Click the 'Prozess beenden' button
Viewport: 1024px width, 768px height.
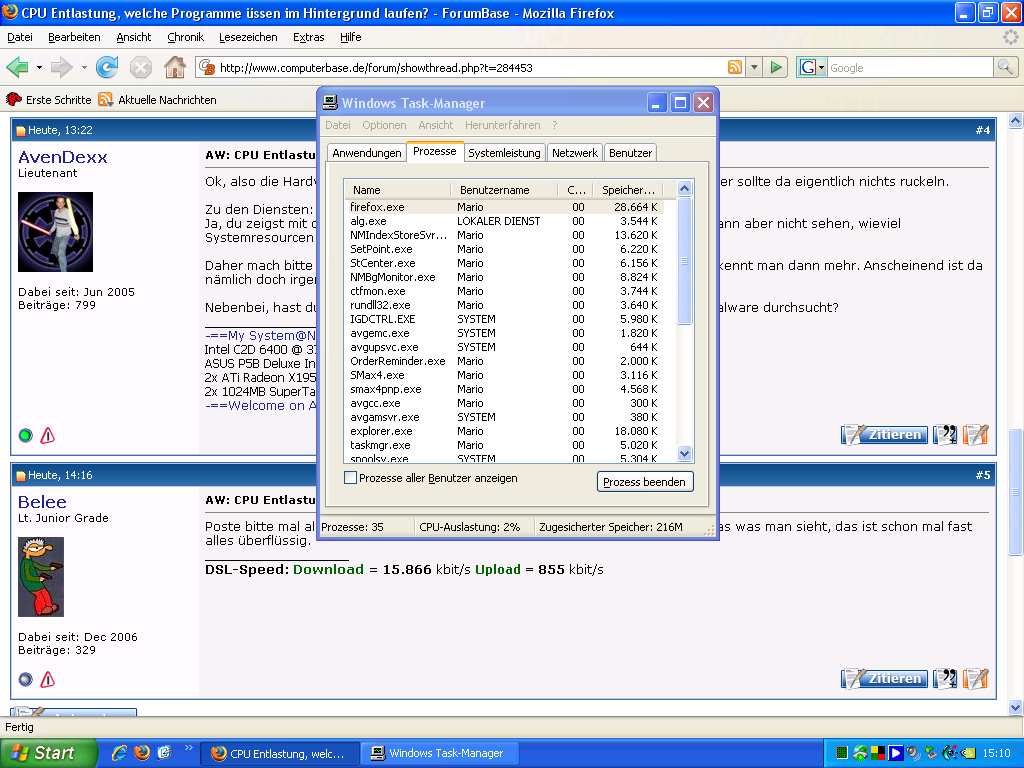point(645,482)
